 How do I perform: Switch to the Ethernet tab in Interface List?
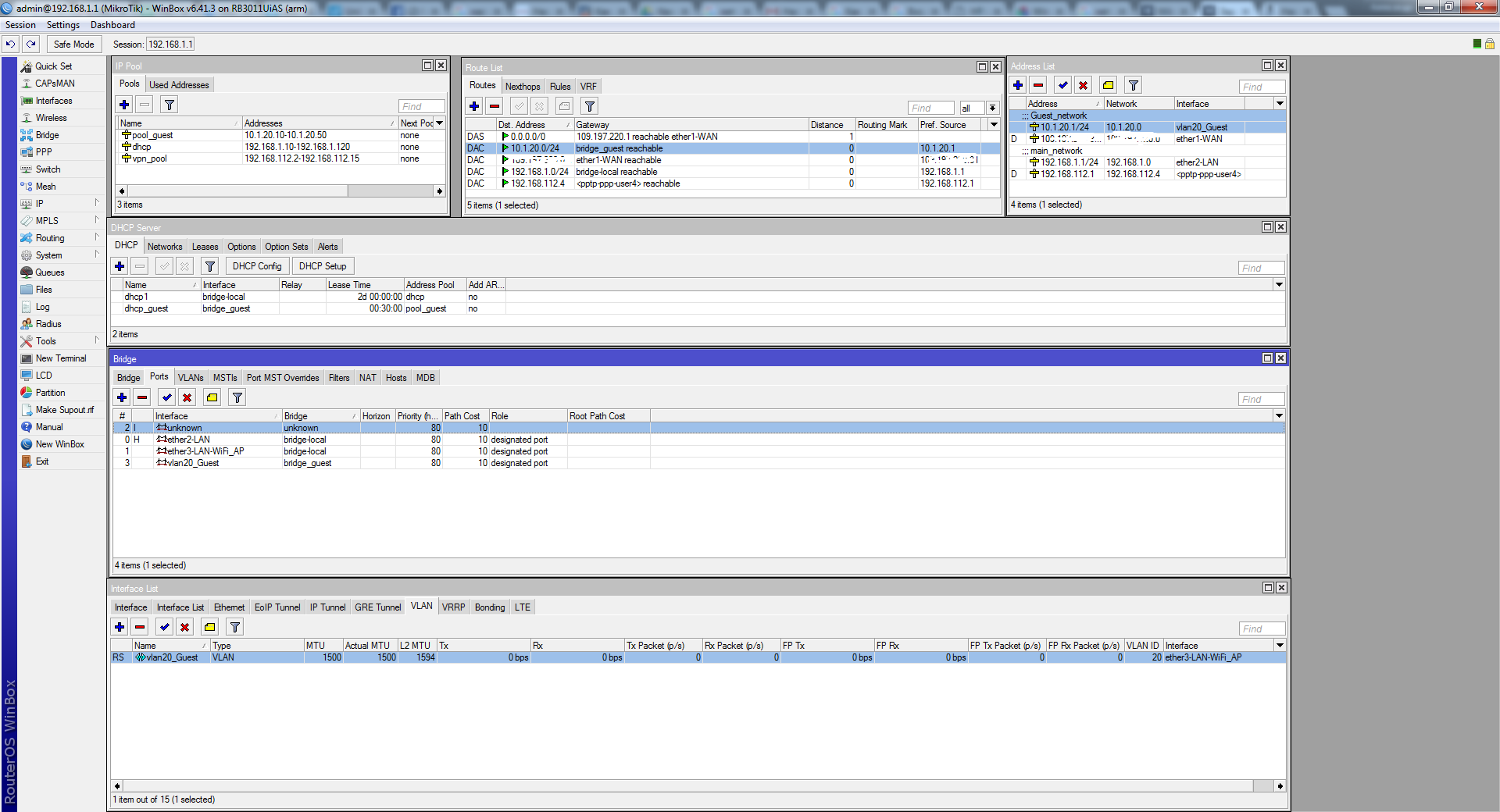(230, 607)
